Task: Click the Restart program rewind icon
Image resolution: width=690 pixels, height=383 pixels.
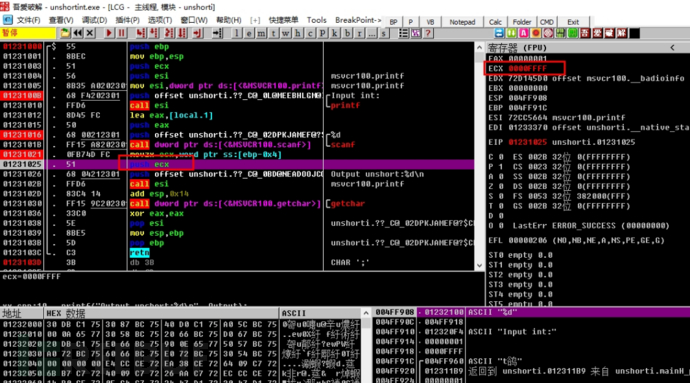Action: (78, 33)
